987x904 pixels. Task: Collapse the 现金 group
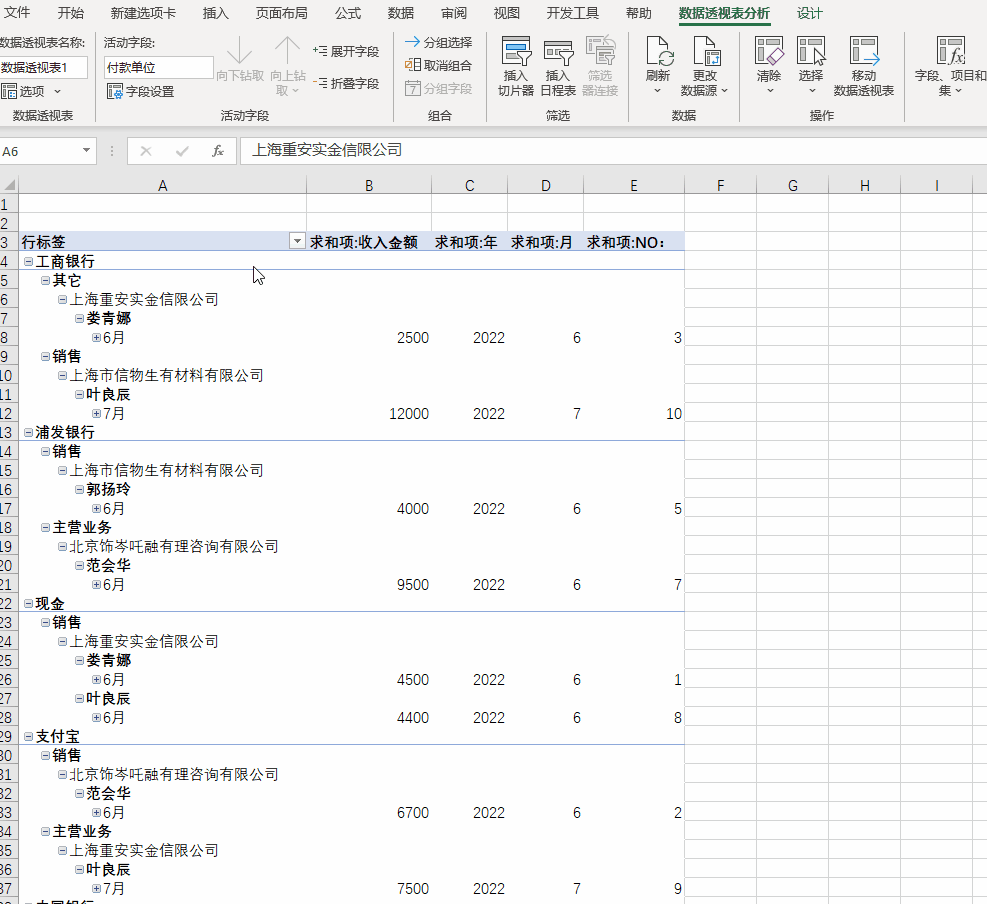click(28, 603)
